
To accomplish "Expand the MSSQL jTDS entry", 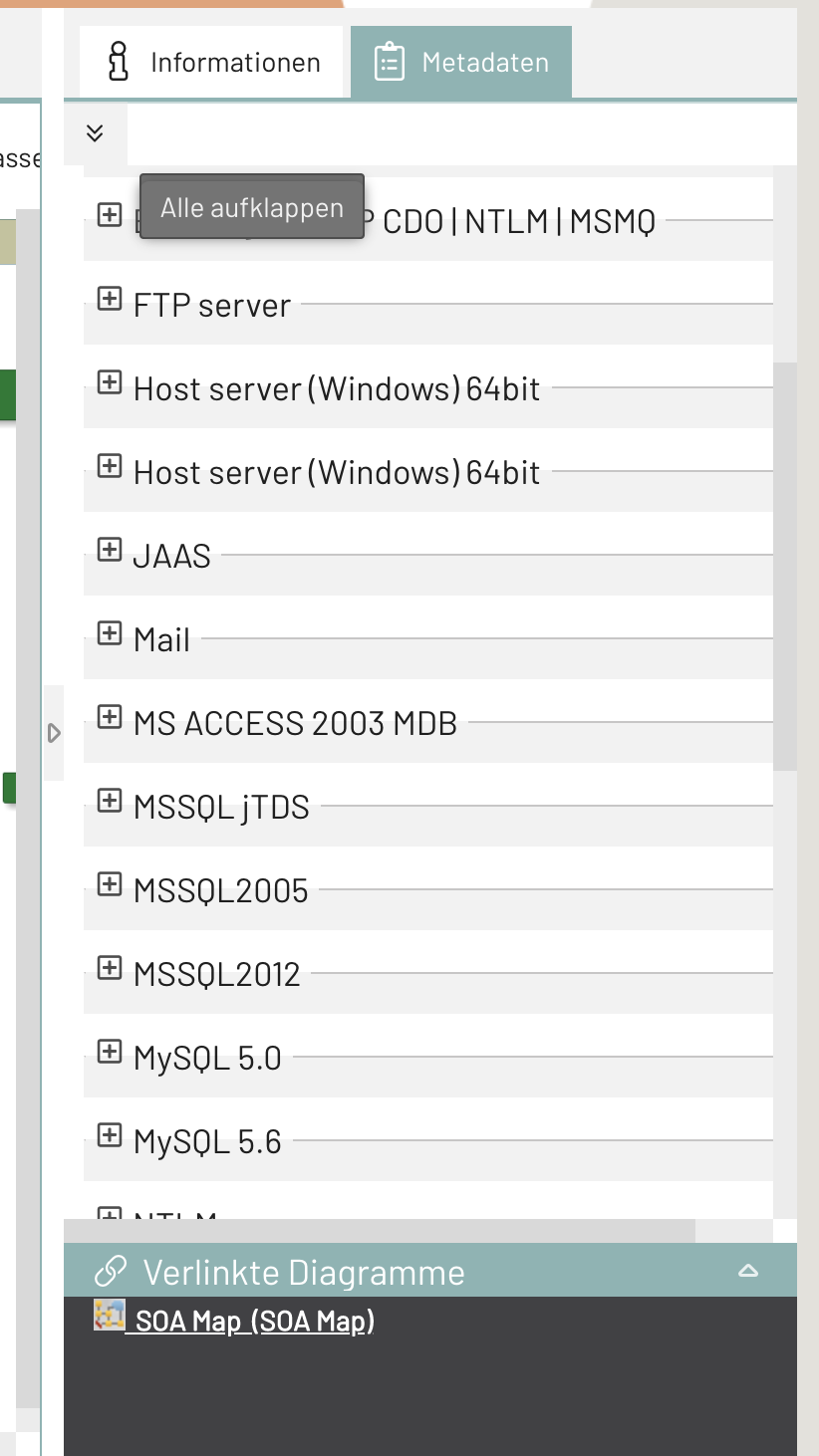I will click(x=110, y=801).
